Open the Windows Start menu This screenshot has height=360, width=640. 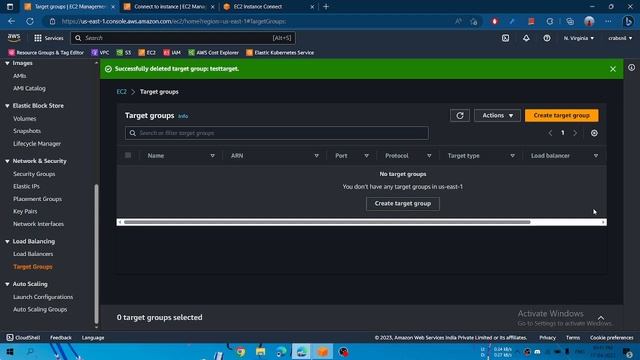(x=10, y=352)
